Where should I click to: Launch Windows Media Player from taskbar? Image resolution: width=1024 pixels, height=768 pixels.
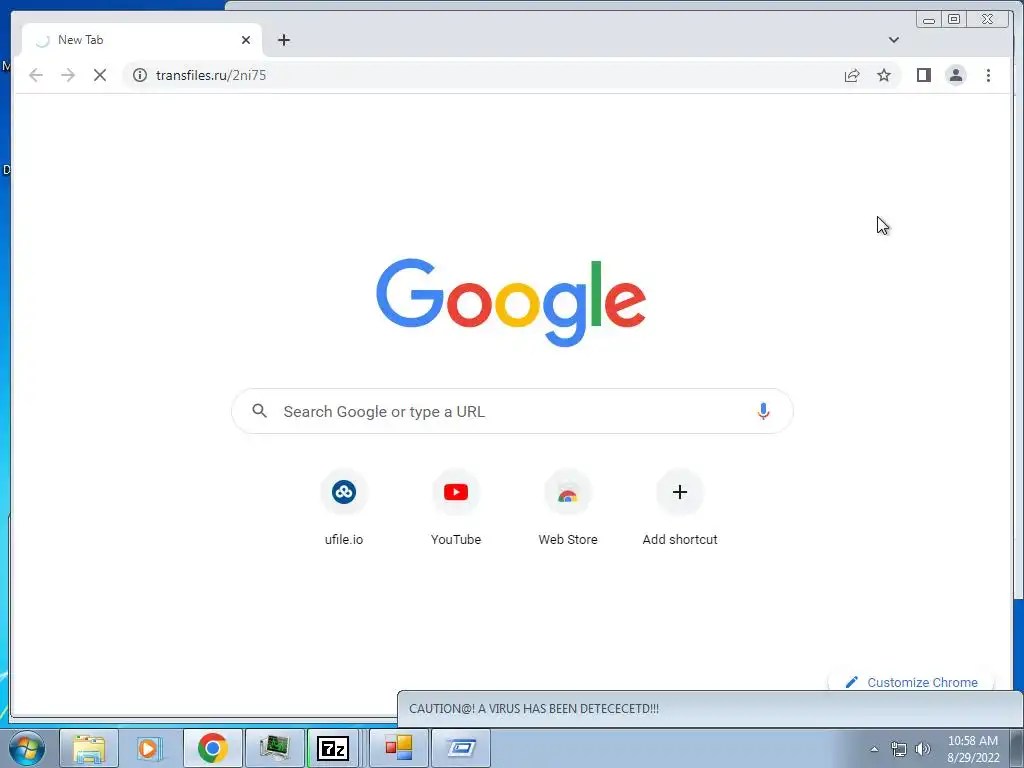(150, 748)
